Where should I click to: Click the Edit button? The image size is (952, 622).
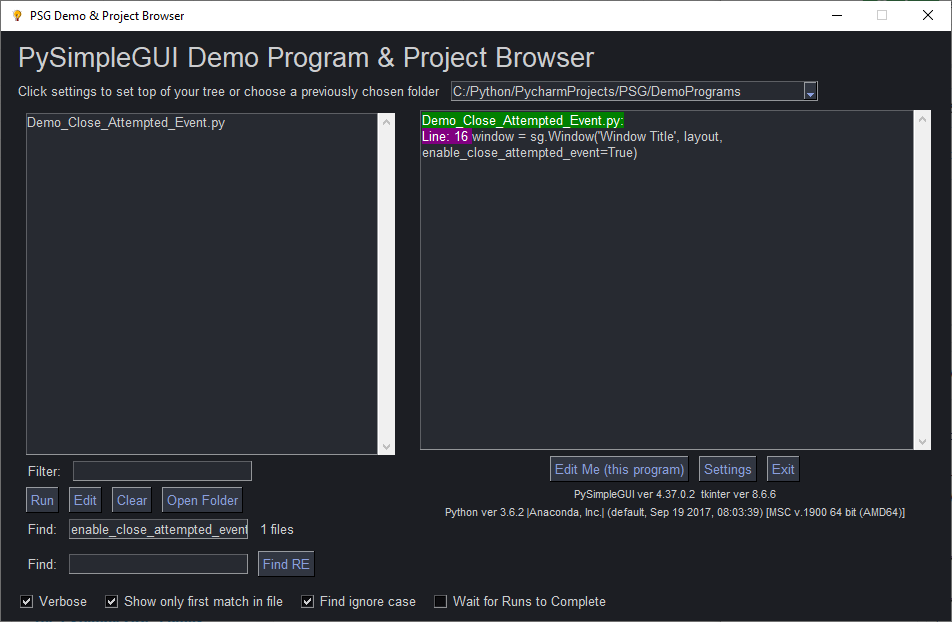click(84, 499)
